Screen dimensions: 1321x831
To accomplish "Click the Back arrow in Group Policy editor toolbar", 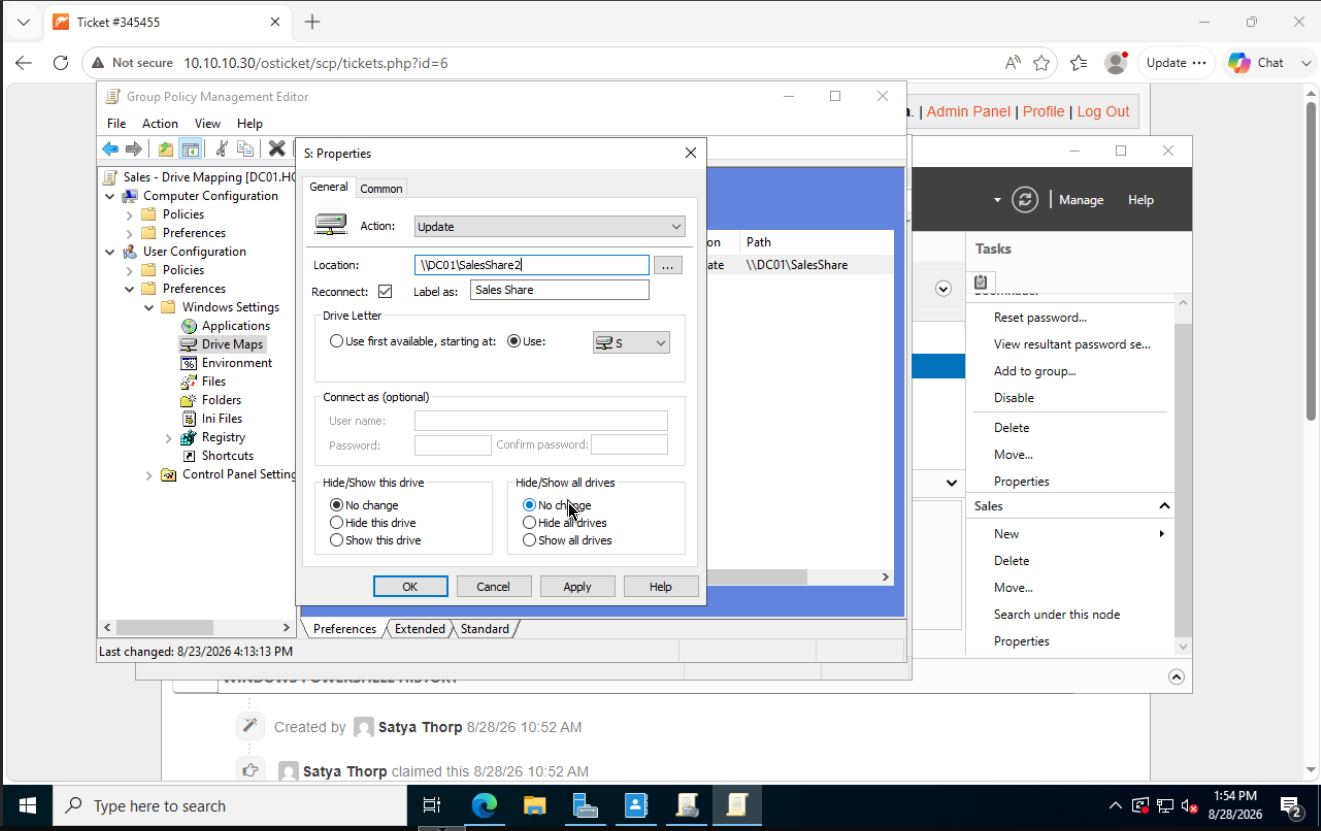I will (110, 149).
